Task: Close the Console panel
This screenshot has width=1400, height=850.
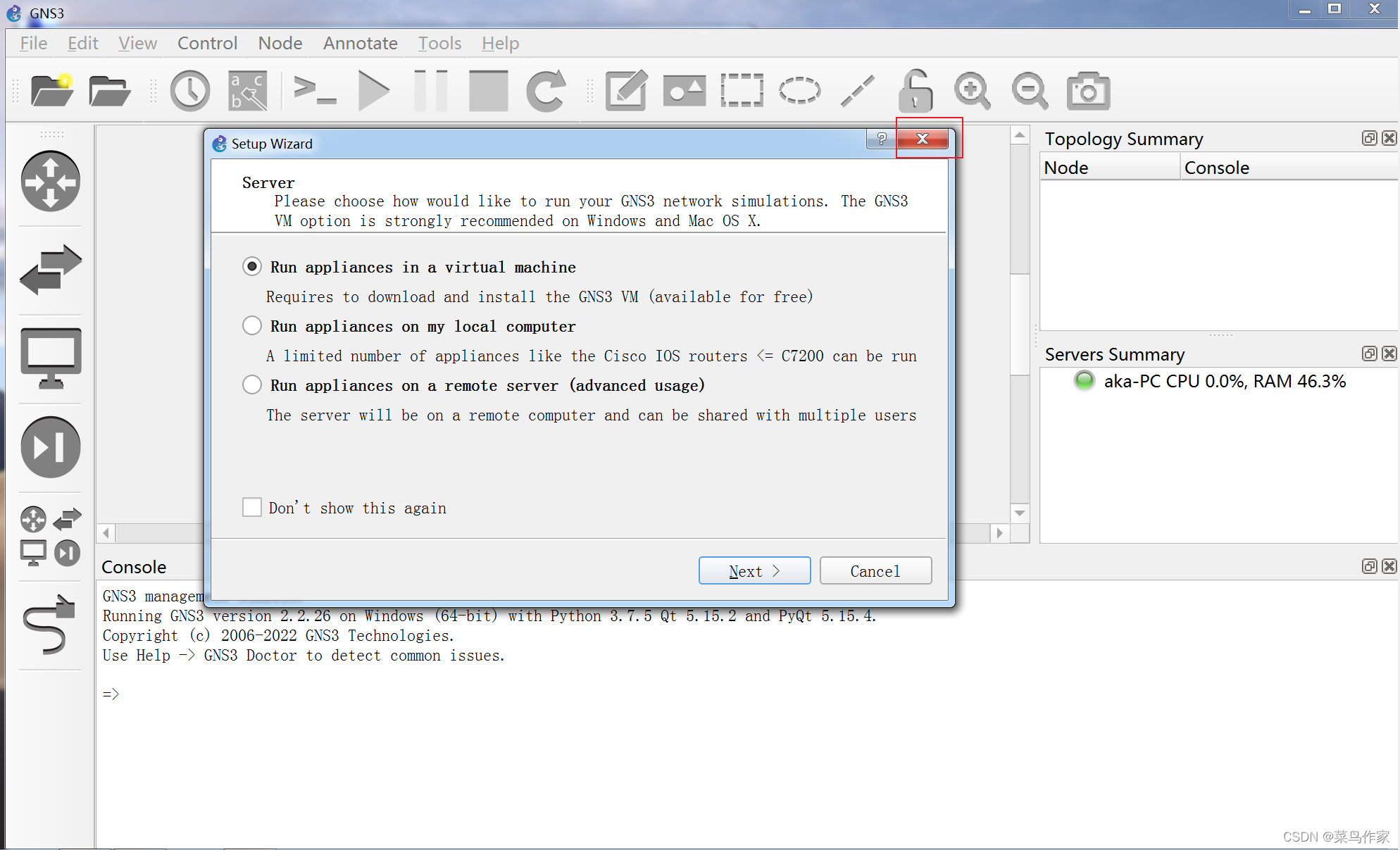Action: 1389,566
